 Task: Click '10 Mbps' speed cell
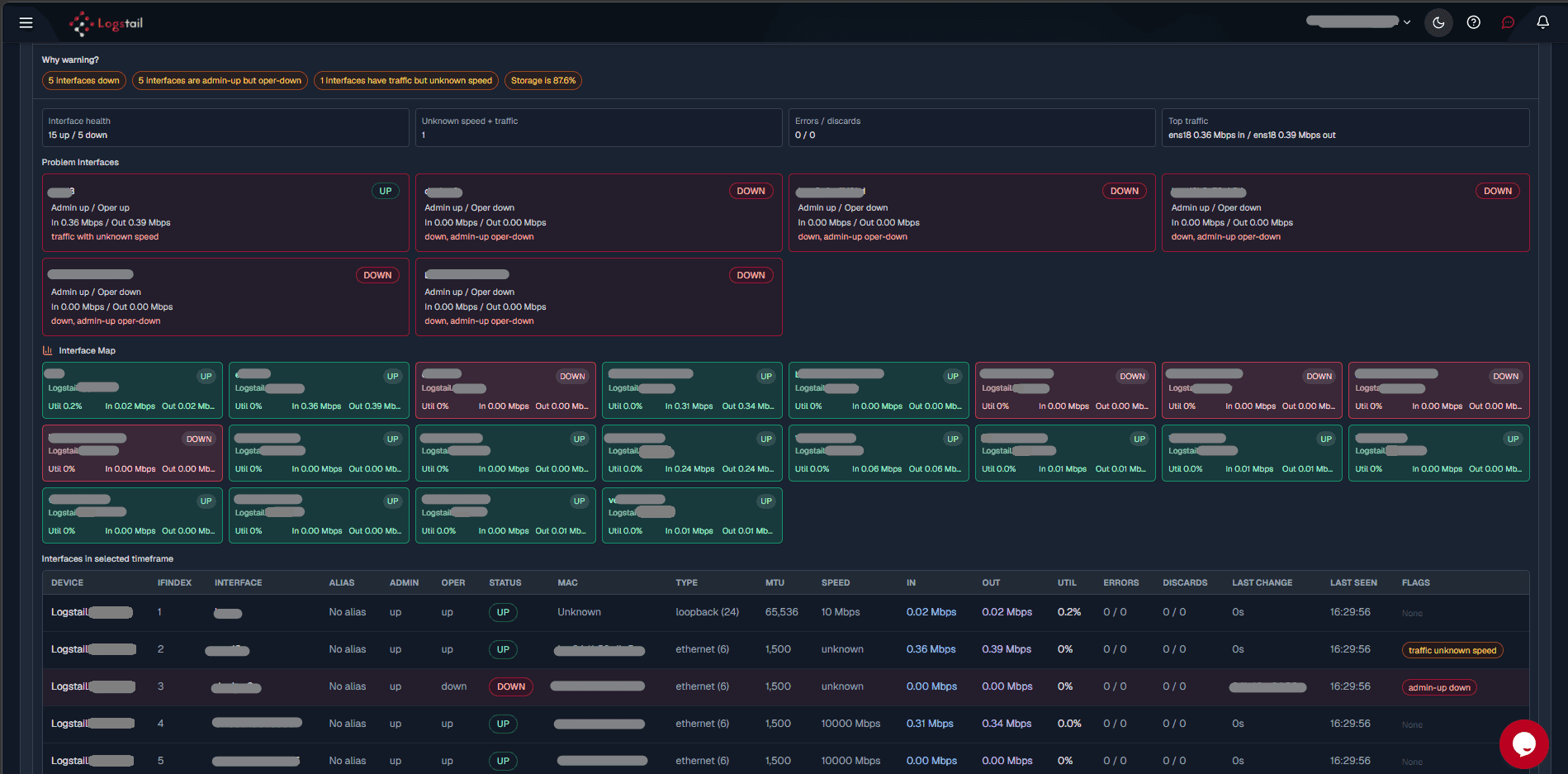click(x=841, y=613)
